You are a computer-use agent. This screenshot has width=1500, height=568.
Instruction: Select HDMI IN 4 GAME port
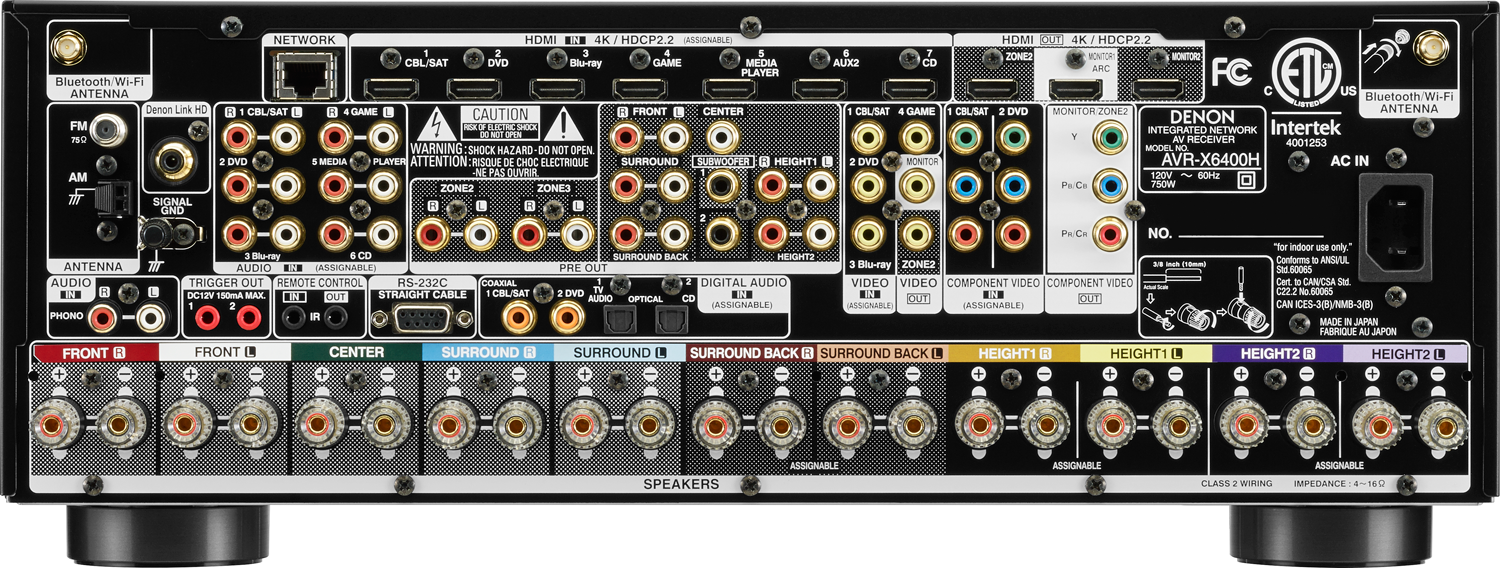point(640,88)
